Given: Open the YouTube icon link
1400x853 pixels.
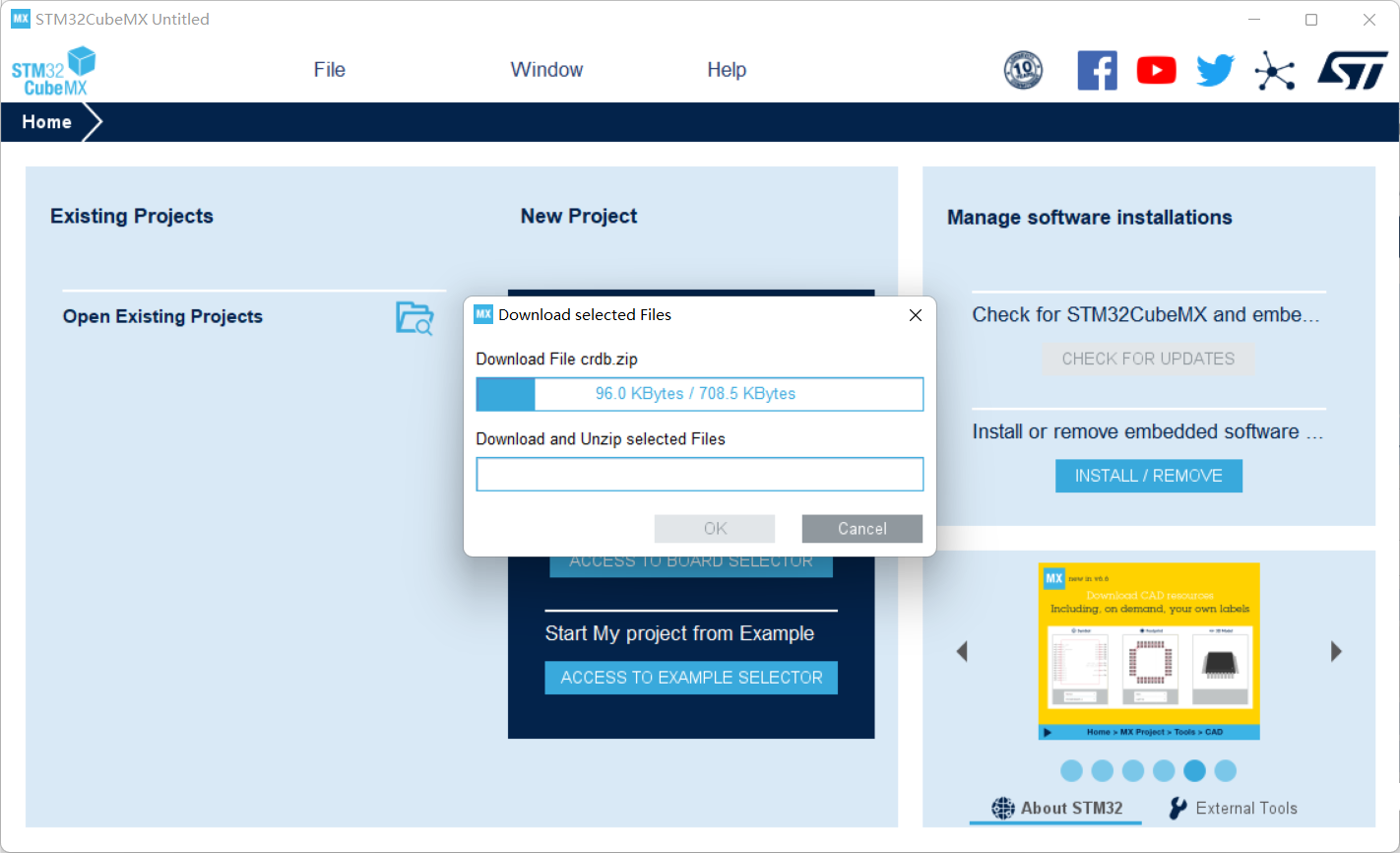Looking at the screenshot, I should point(1156,71).
